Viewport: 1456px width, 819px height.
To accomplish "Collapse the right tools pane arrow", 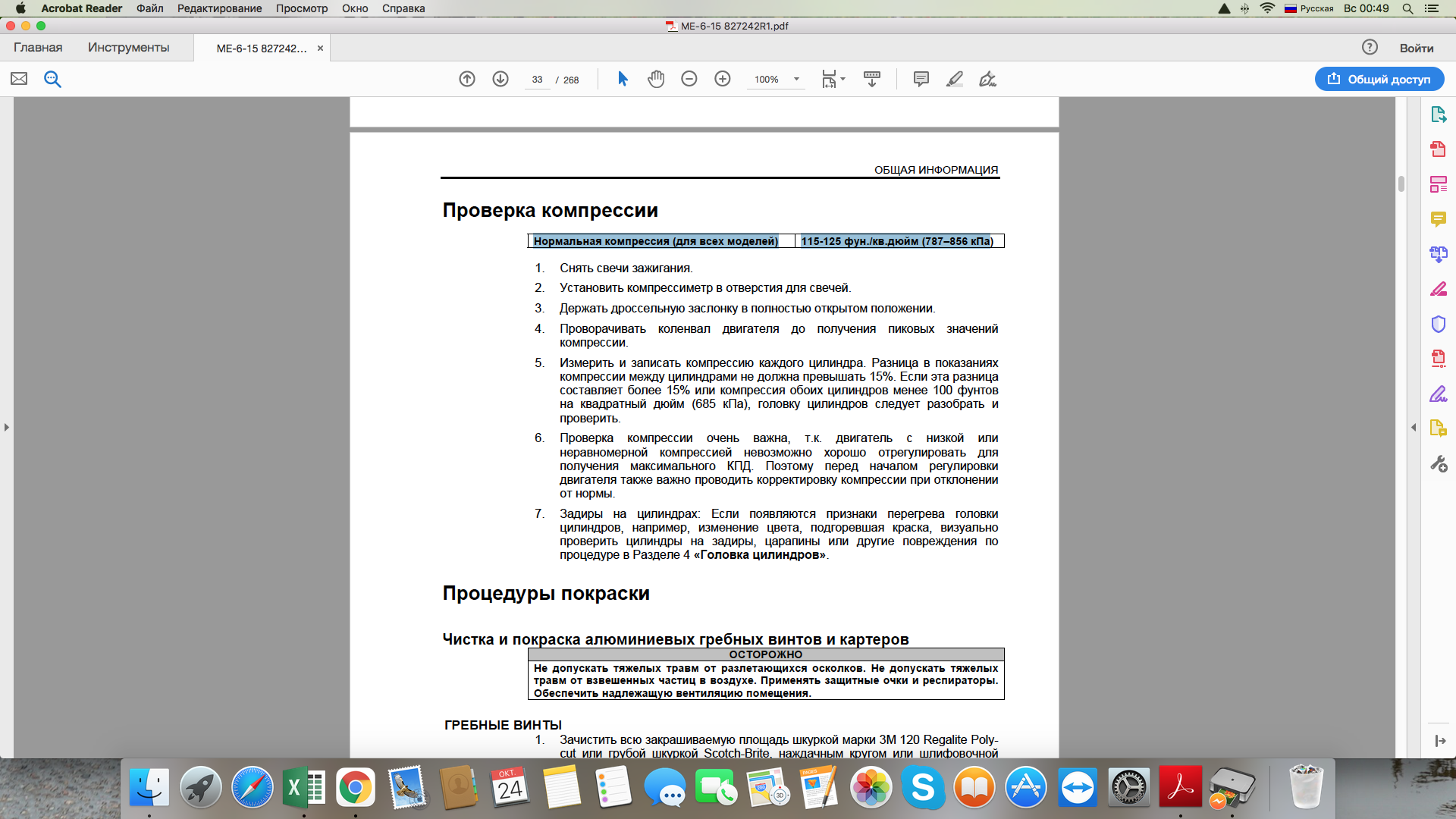I will 1414,427.
